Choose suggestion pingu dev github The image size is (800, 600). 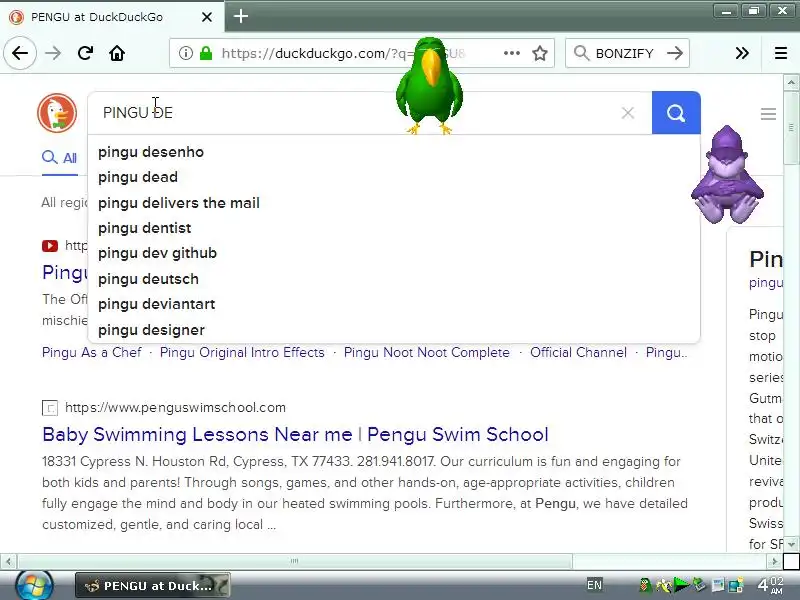pos(158,253)
